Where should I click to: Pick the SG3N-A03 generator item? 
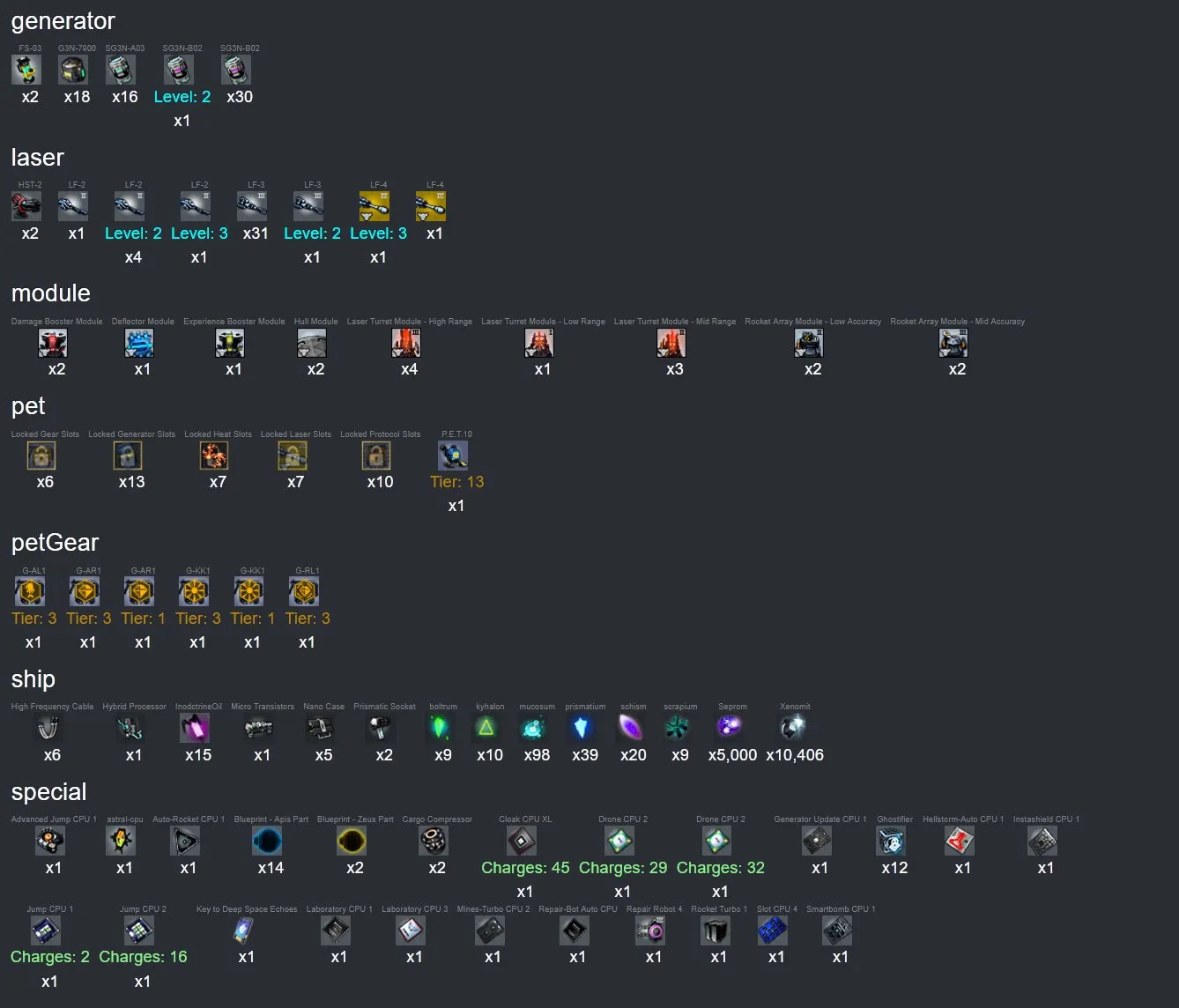click(121, 70)
